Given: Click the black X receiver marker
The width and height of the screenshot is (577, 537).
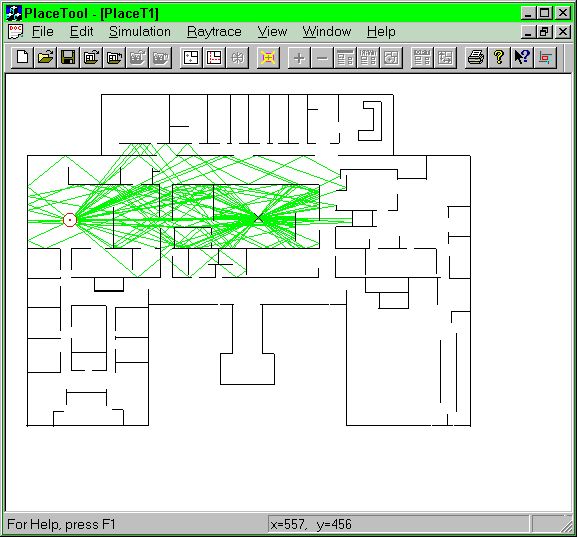Looking at the screenshot, I should point(259,218).
